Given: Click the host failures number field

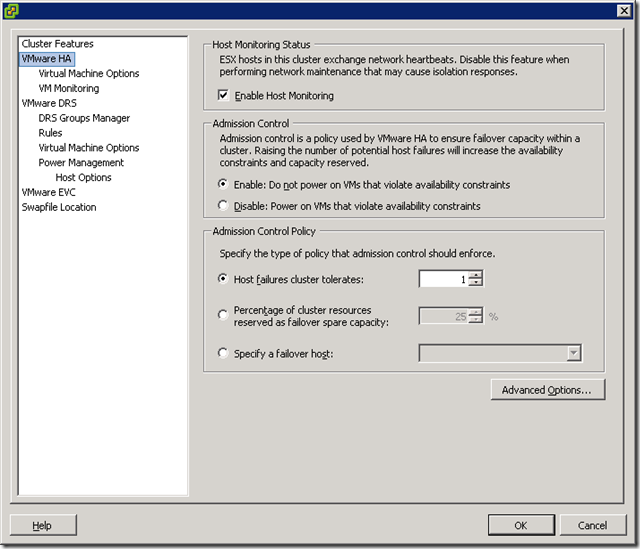Looking at the screenshot, I should pyautogui.click(x=444, y=279).
